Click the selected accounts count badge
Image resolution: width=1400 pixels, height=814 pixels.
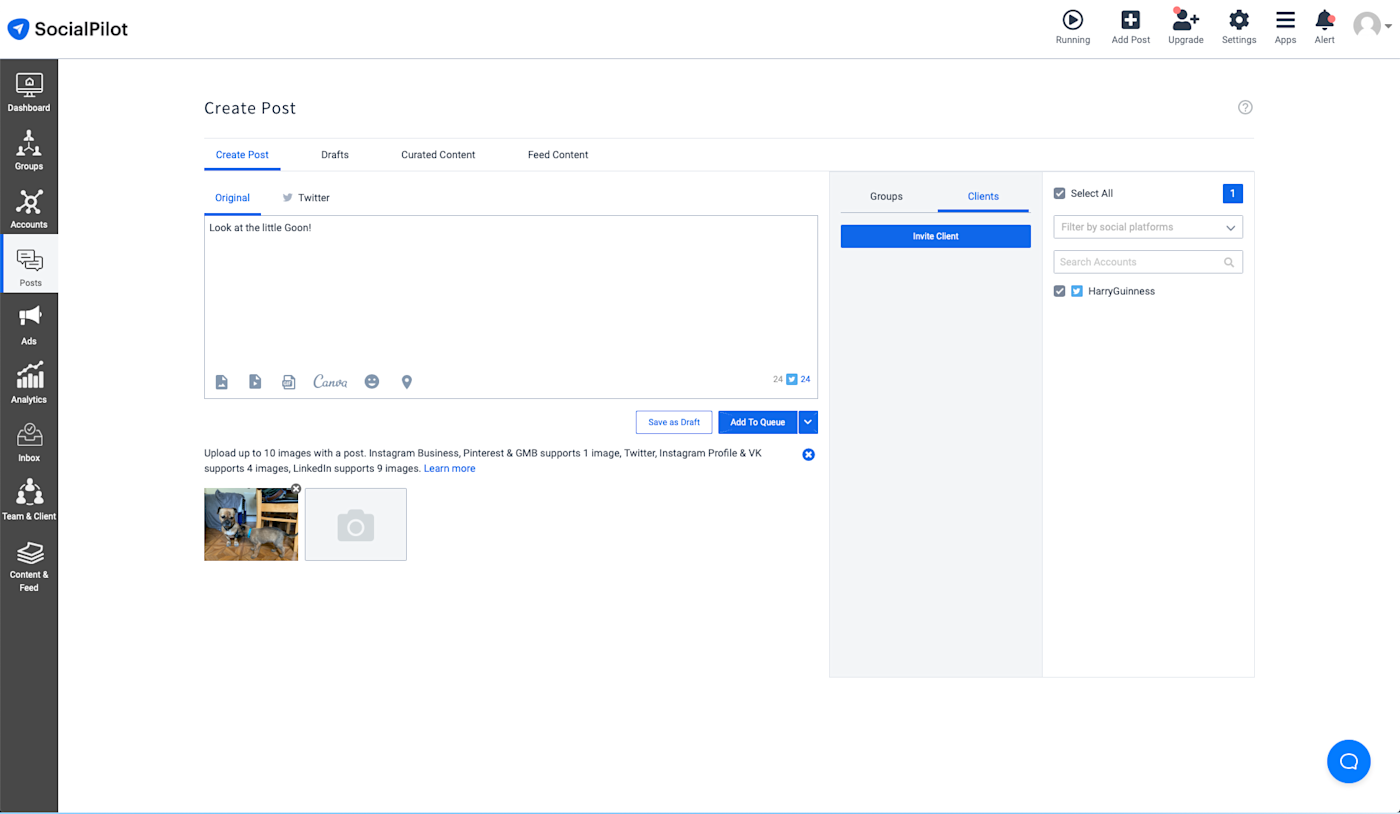click(1233, 194)
